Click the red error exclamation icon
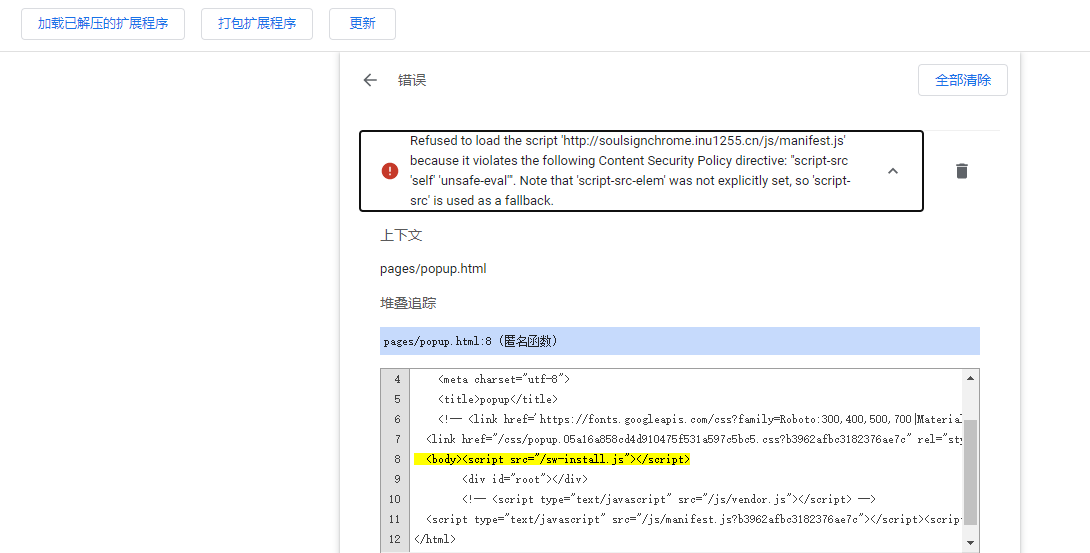 [x=390, y=171]
